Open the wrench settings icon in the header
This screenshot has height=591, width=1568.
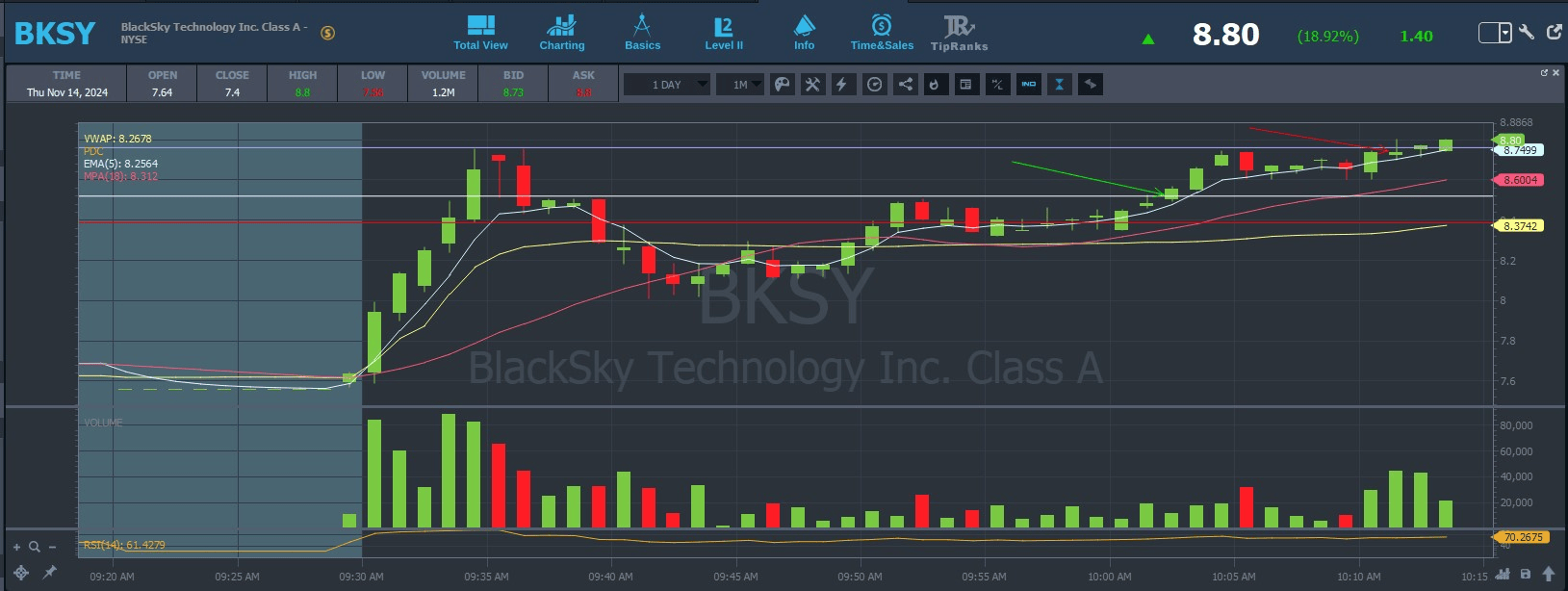pyautogui.click(x=1527, y=33)
